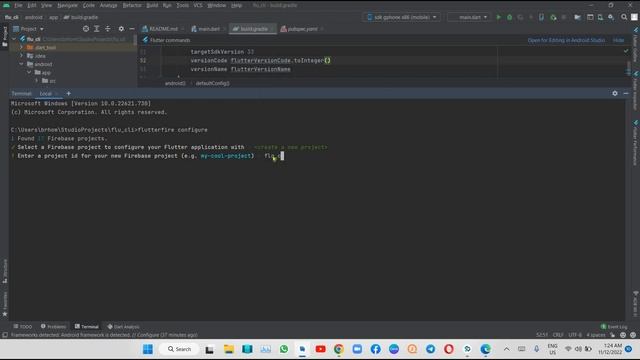Open the Problems tool window
640x360 pixels.
(53, 327)
